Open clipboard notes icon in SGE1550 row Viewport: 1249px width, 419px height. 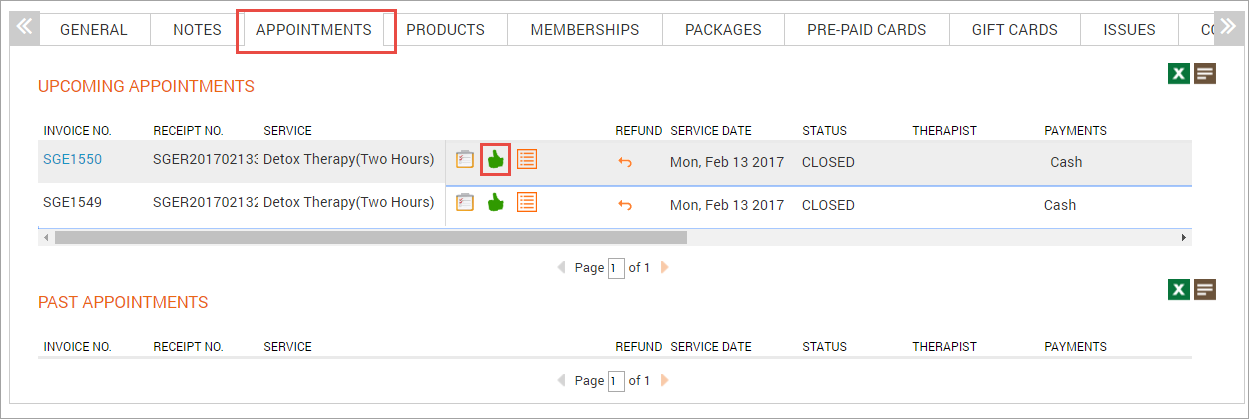464,160
